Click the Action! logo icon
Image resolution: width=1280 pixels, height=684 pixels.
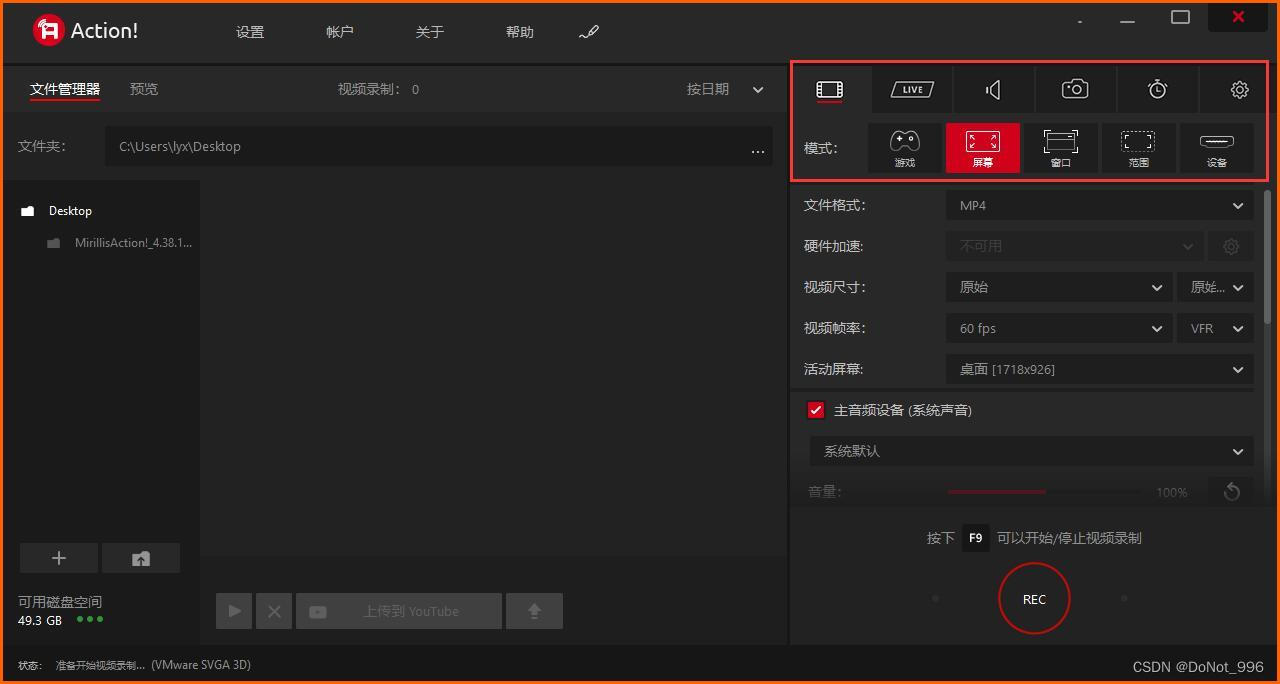point(47,30)
